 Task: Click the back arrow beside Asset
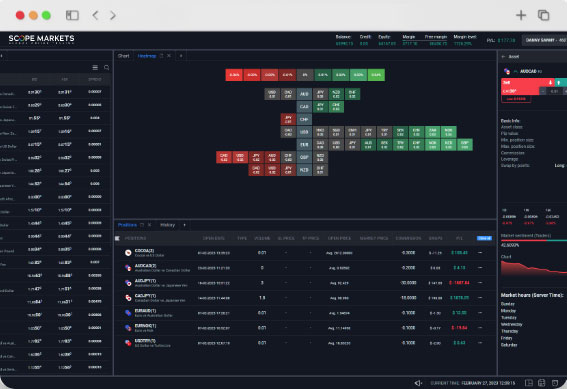(503, 56)
